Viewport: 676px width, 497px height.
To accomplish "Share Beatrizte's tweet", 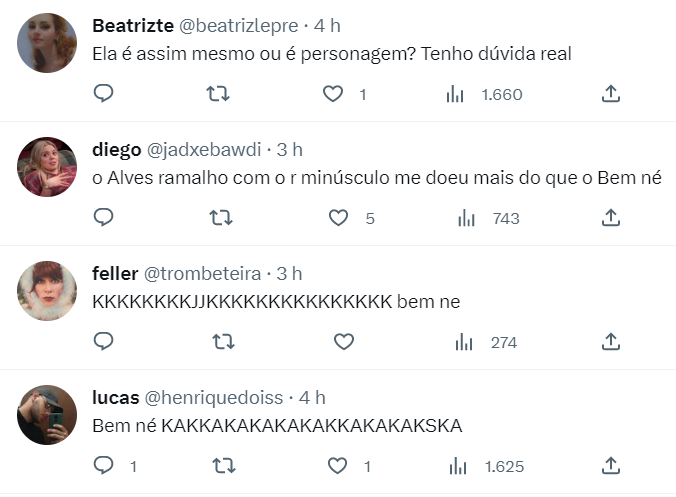I will pyautogui.click(x=610, y=94).
